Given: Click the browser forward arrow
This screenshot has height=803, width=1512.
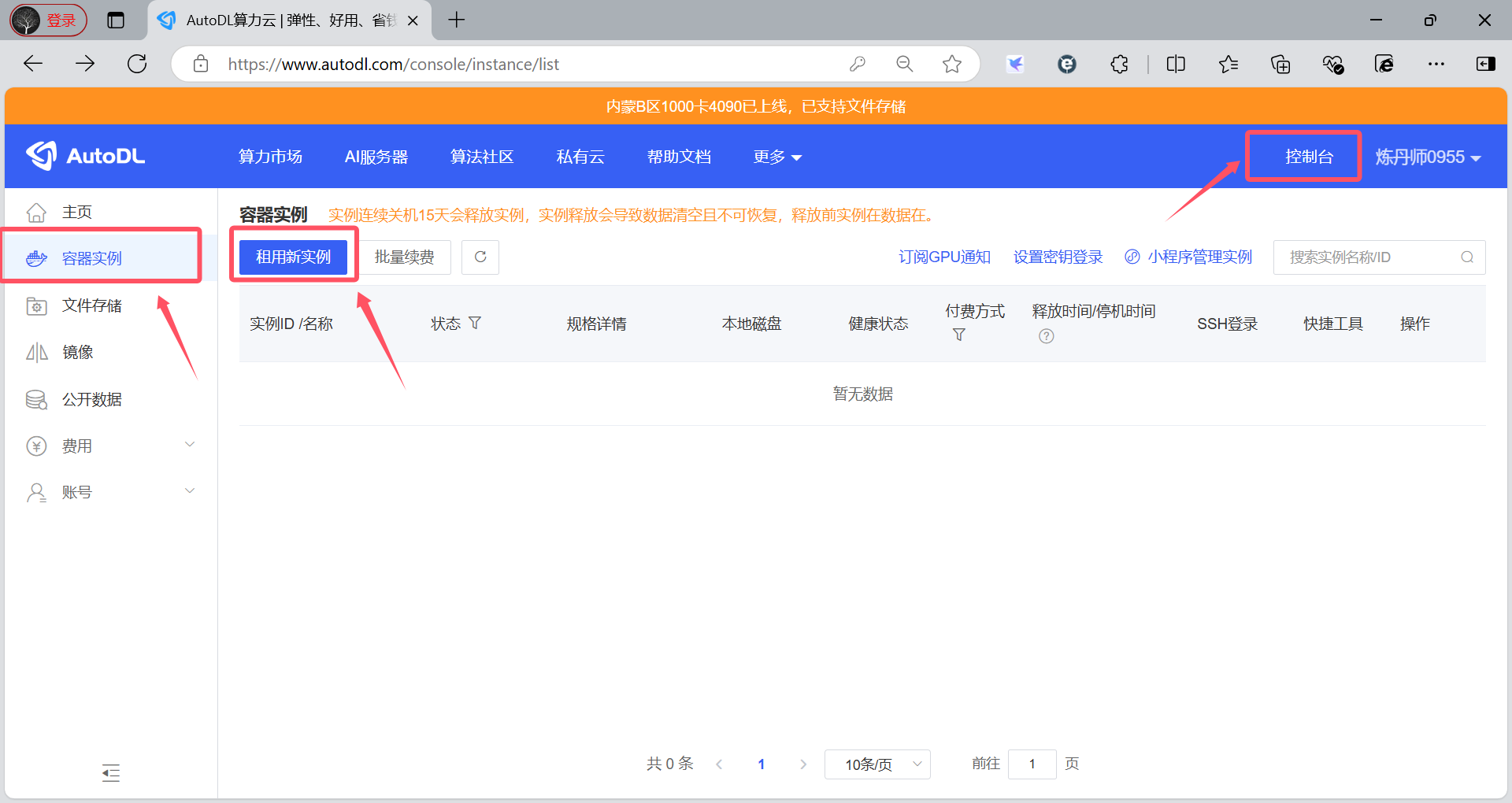Looking at the screenshot, I should 85,64.
